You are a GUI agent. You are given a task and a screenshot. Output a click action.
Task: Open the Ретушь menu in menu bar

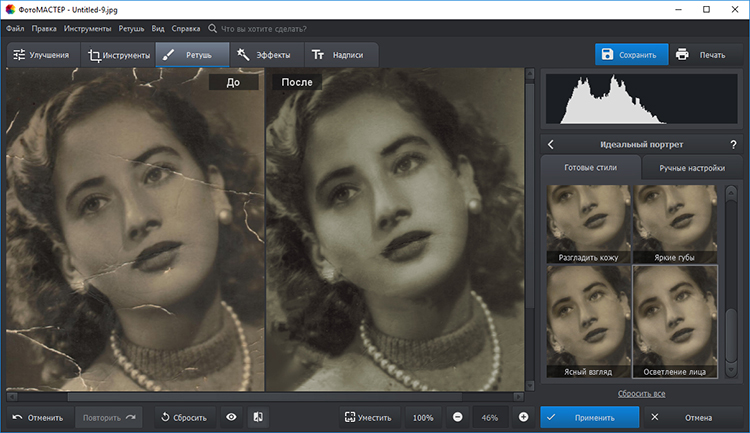pyautogui.click(x=131, y=29)
